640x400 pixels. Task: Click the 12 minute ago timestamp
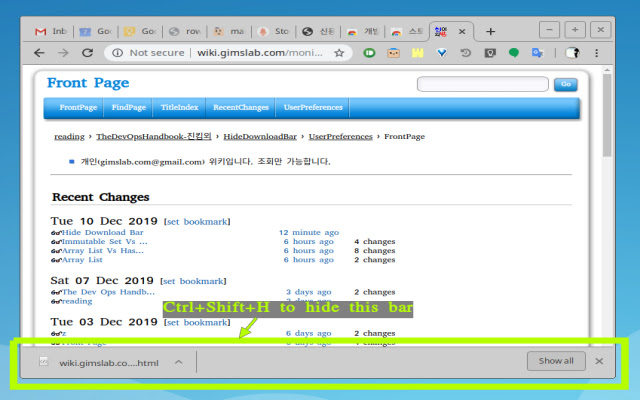click(309, 232)
